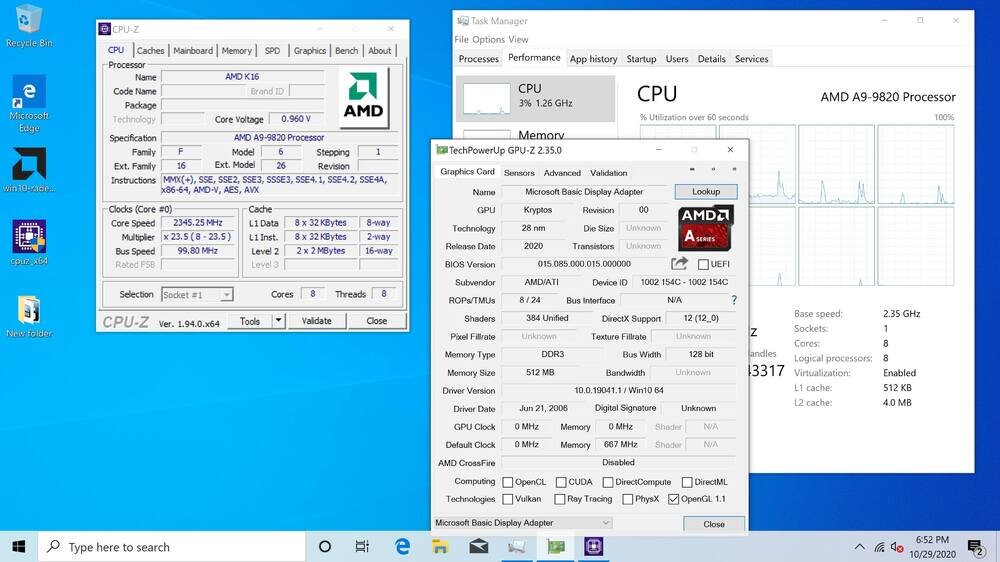This screenshot has width=1000, height=562.
Task: Open the Processes tab in Task Manager
Action: point(478,59)
